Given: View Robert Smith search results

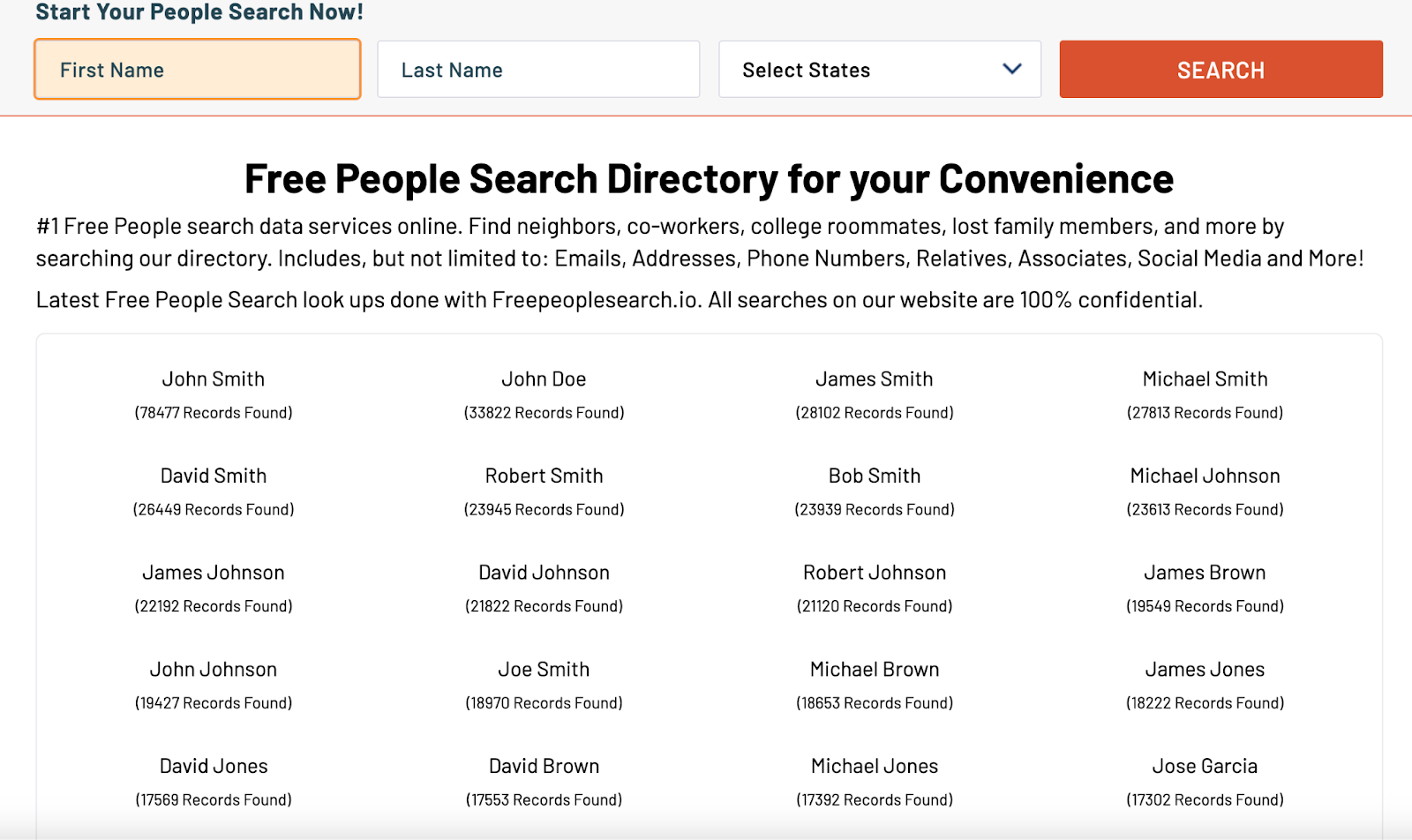Looking at the screenshot, I should click(x=544, y=476).
